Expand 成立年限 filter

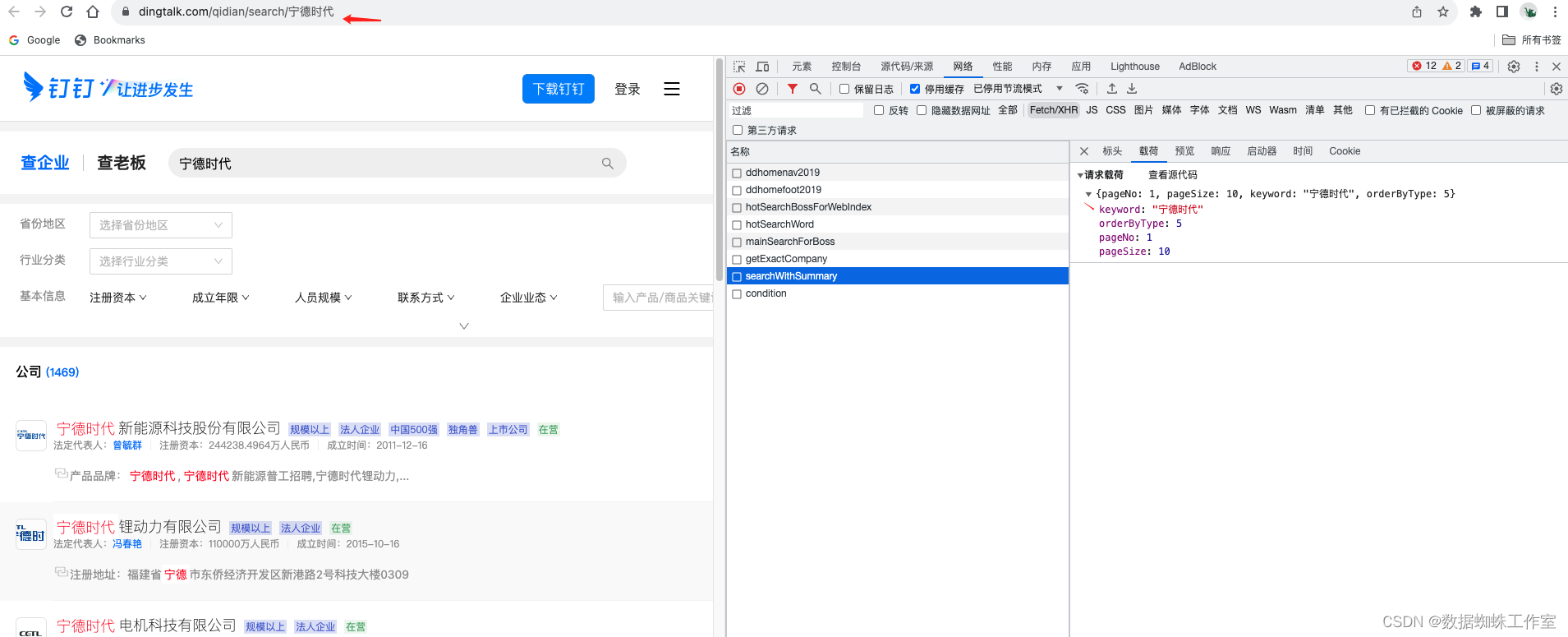(x=221, y=298)
